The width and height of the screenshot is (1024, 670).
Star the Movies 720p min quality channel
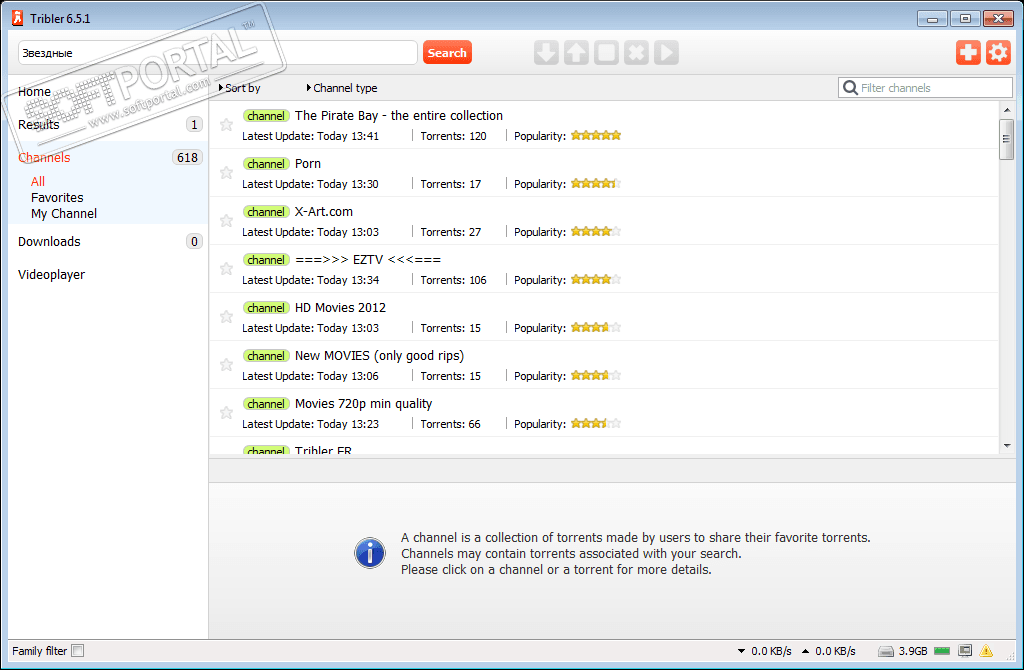click(x=226, y=412)
